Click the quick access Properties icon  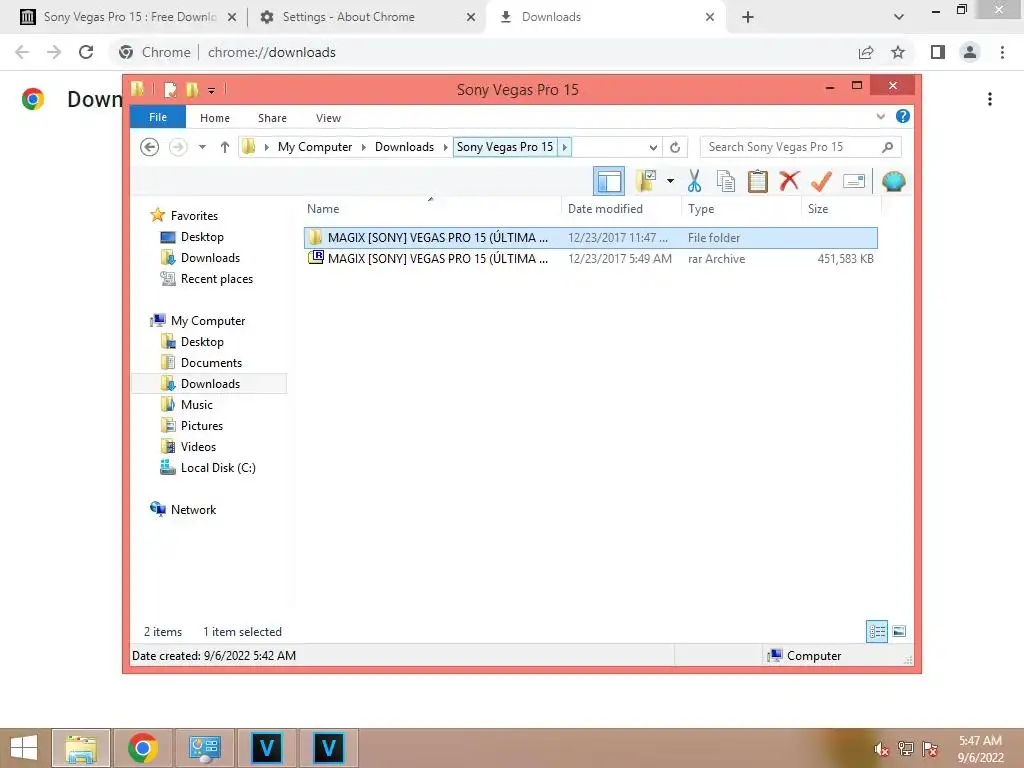(x=170, y=89)
